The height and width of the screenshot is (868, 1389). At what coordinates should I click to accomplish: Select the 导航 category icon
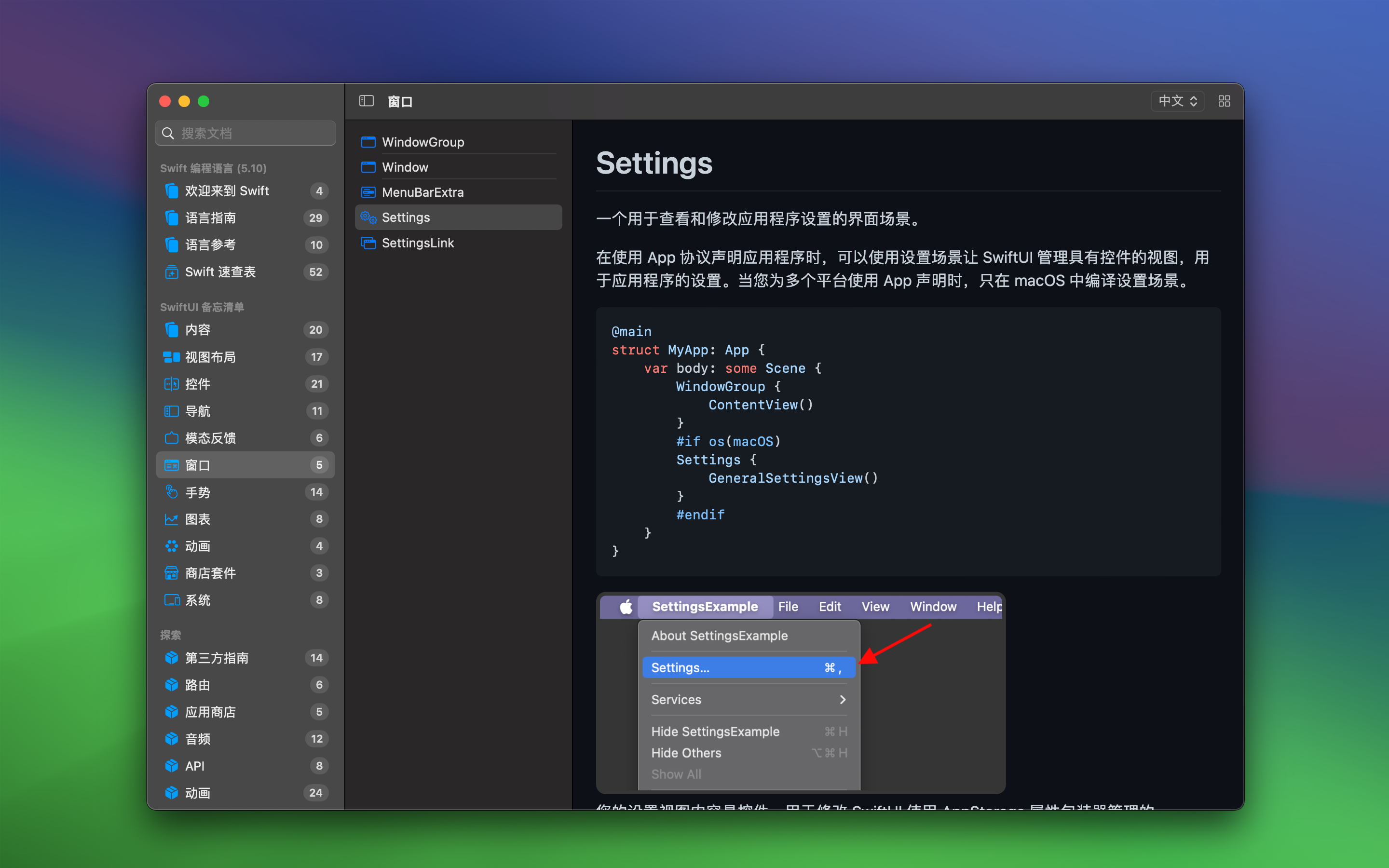click(169, 410)
